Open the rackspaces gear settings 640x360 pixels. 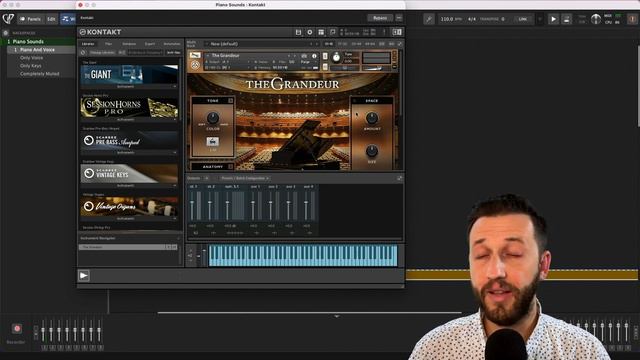click(6, 33)
